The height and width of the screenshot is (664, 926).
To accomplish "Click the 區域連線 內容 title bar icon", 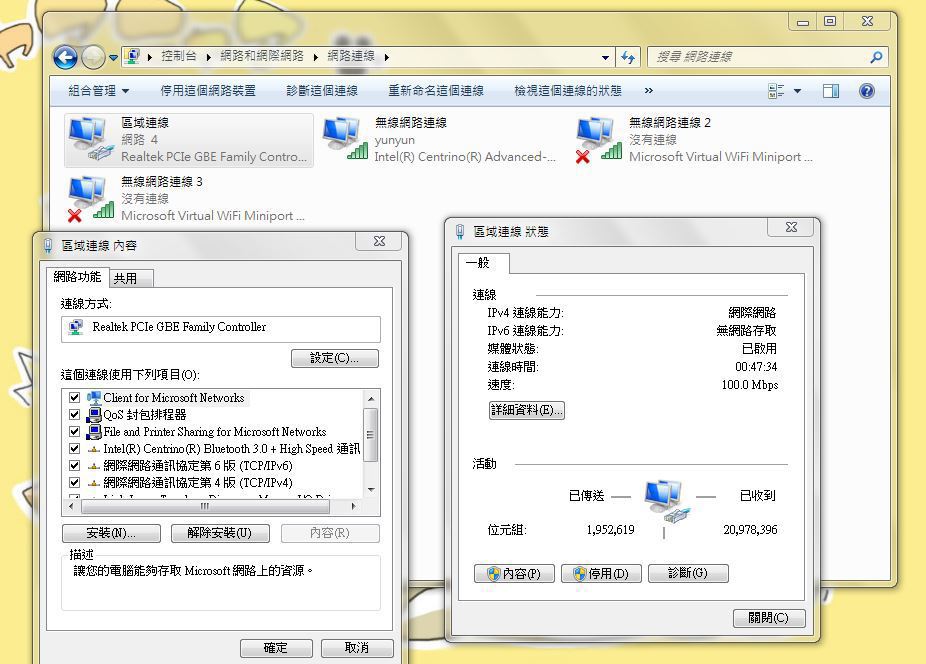I will pyautogui.click(x=48, y=246).
